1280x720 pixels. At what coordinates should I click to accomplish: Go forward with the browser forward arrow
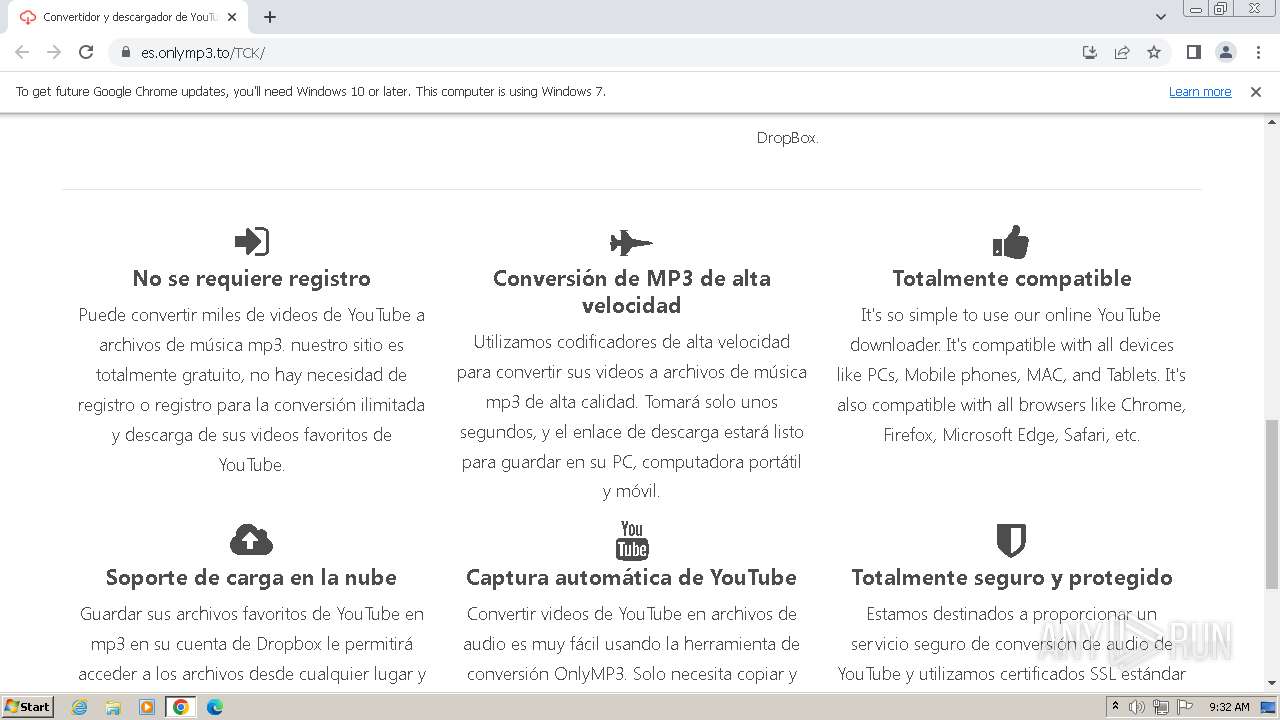pos(54,52)
